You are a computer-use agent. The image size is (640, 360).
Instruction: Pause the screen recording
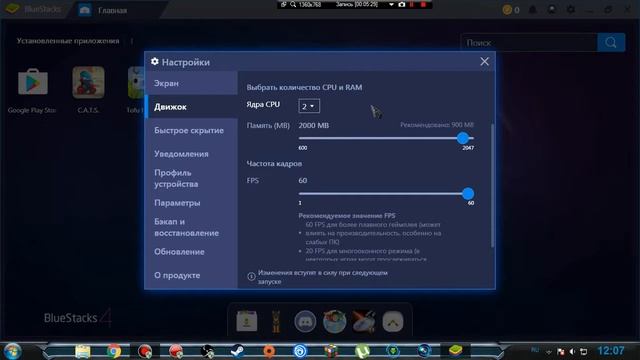pyautogui.click(x=412, y=4)
